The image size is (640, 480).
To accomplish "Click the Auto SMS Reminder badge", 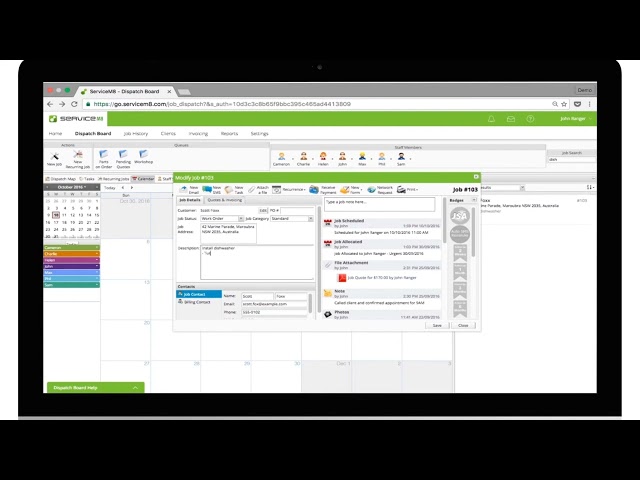I will pyautogui.click(x=460, y=234).
